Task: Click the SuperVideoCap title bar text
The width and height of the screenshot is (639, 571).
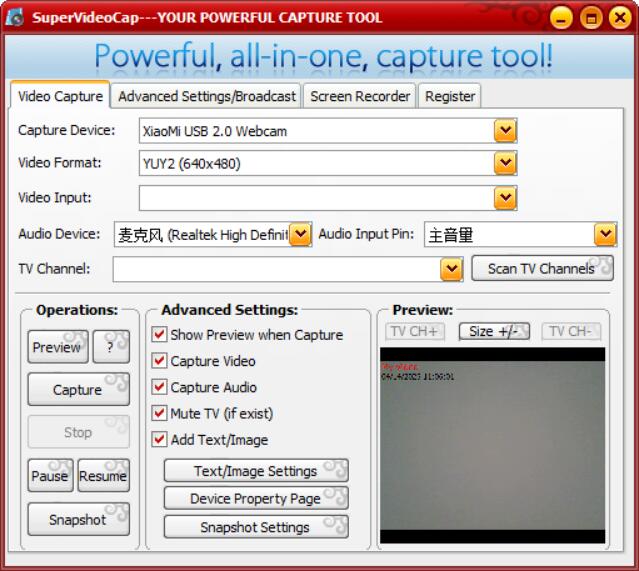Action: click(x=207, y=18)
